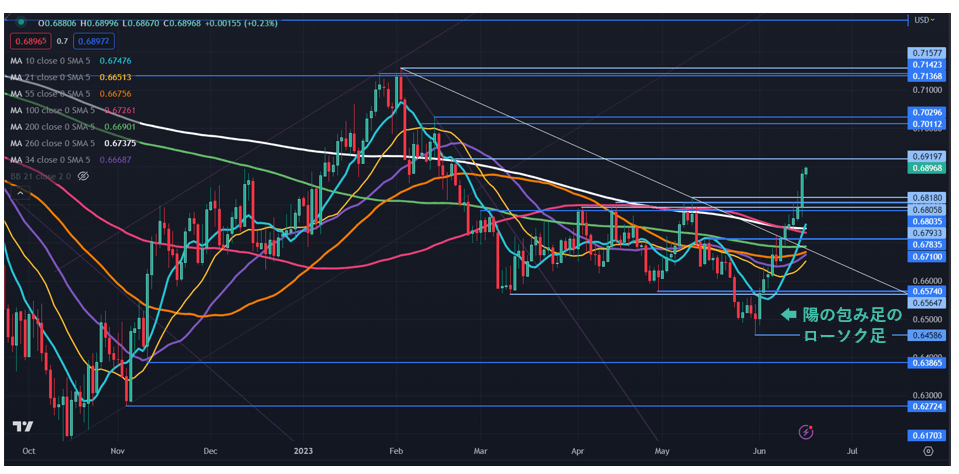959x474 pixels.
Task: Click the 0.67100 price label
Action: (x=925, y=256)
